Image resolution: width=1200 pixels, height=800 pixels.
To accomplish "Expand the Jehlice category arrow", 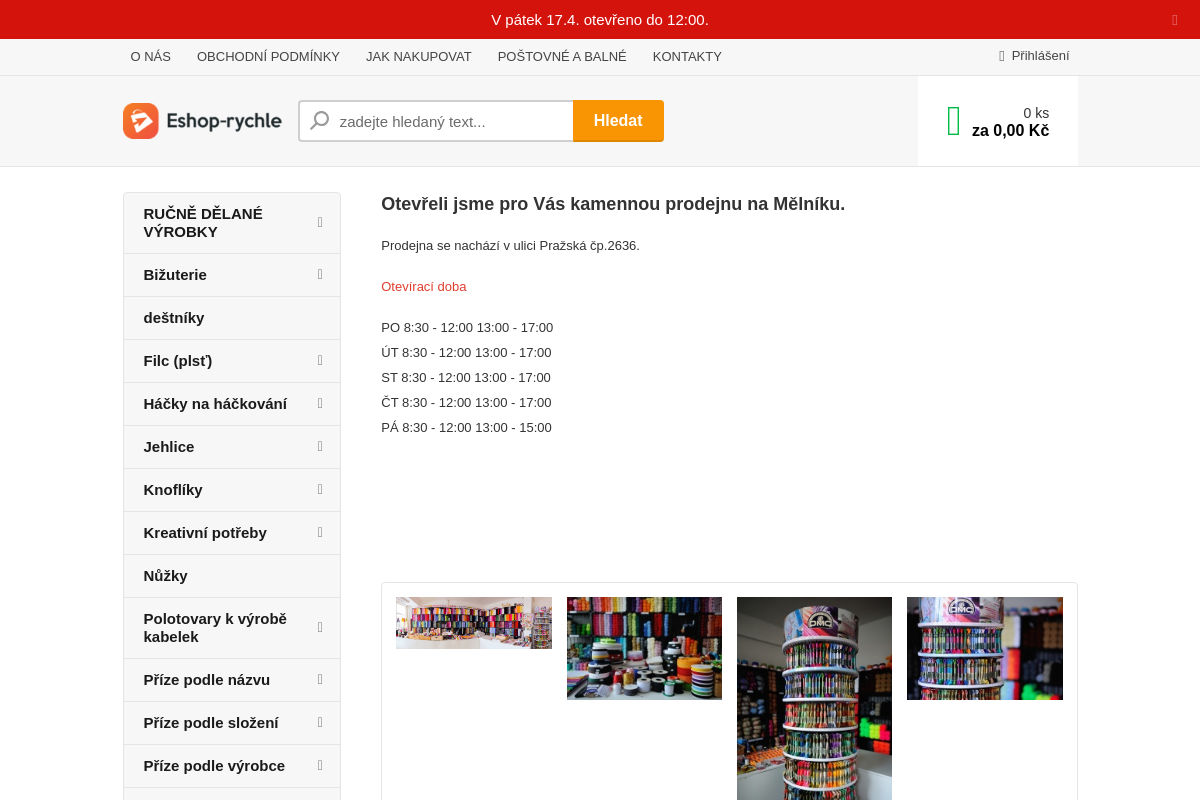I will click(320, 446).
